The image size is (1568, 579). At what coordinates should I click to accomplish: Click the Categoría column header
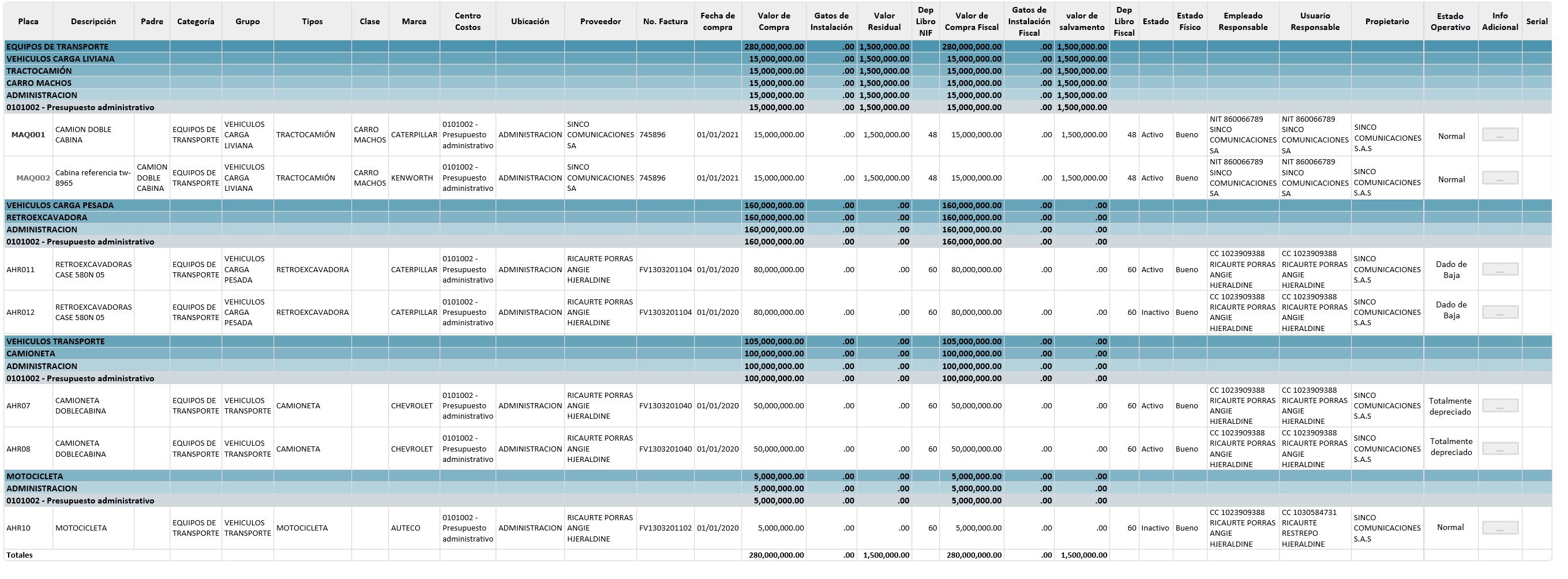point(196,21)
